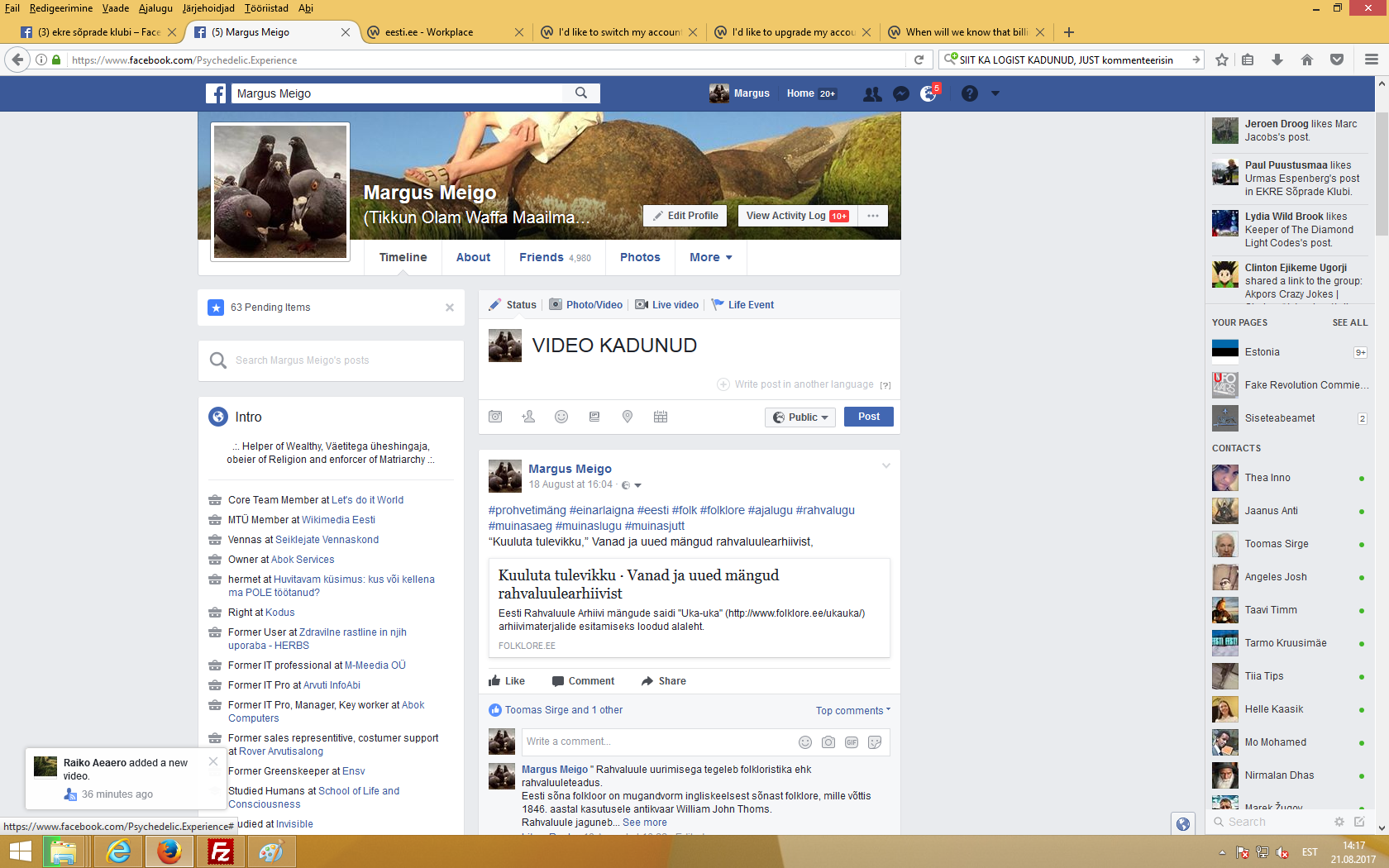This screenshot has height=868, width=1389.
Task: Click the Facebook logo icon
Action: [216, 93]
